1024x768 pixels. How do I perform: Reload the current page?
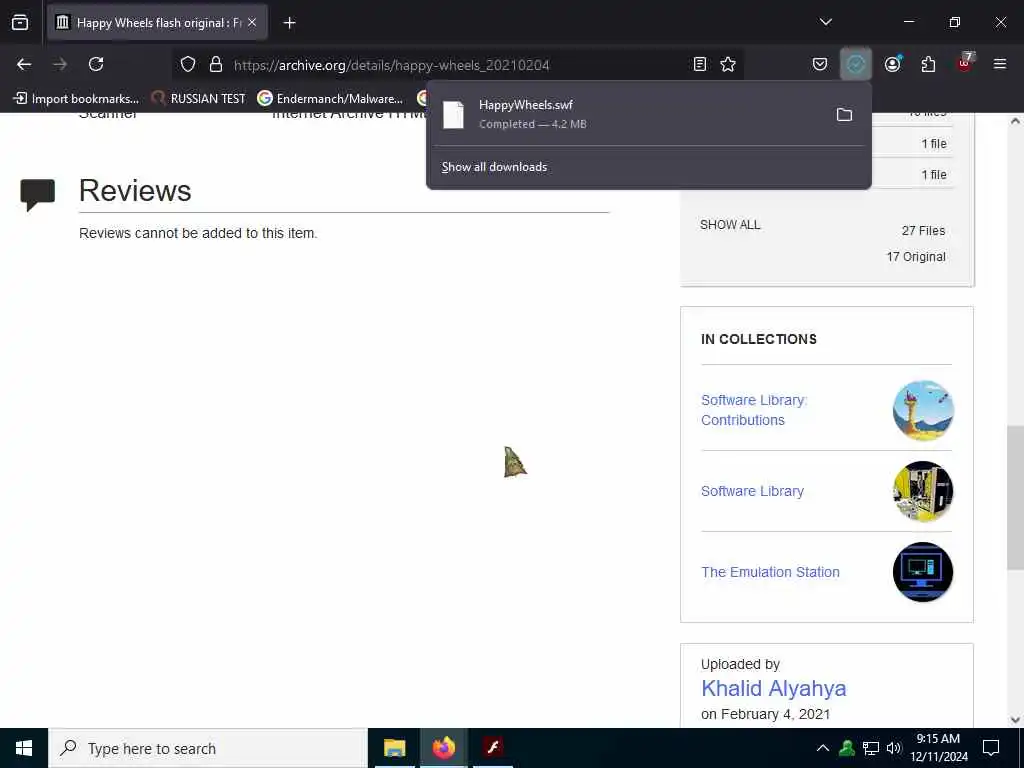[96, 64]
